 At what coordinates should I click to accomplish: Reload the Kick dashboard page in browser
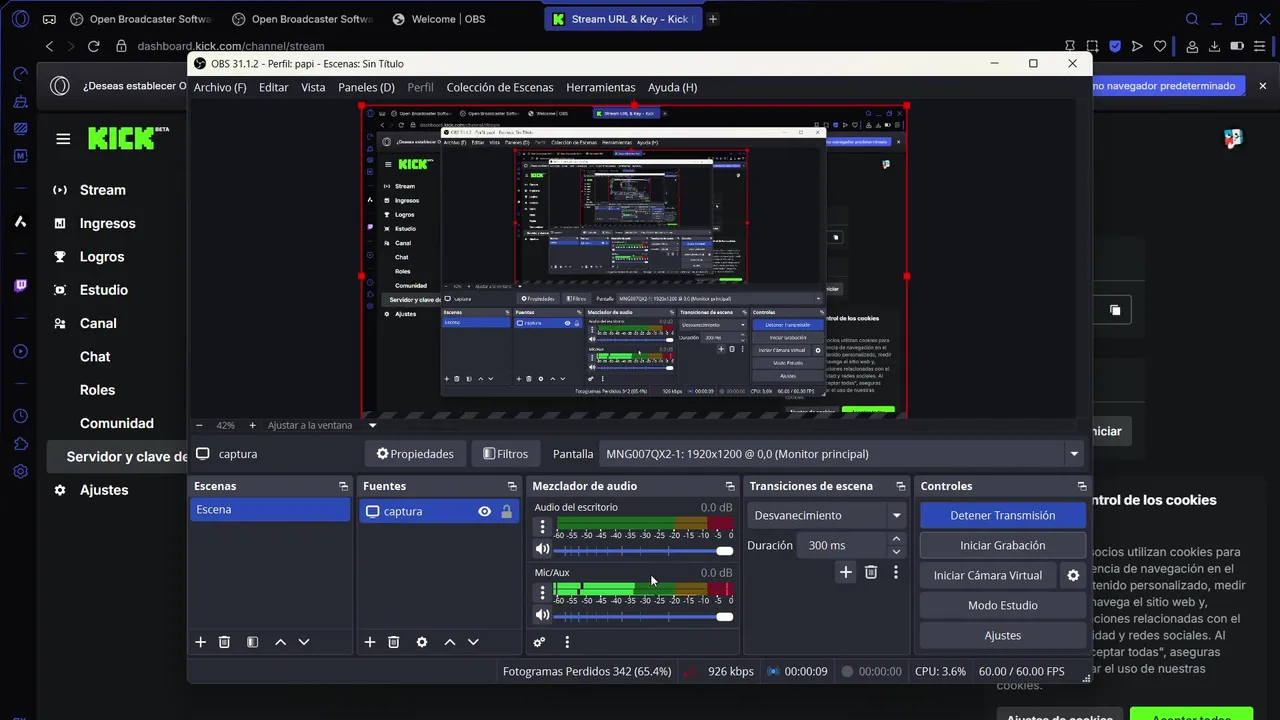coord(94,46)
